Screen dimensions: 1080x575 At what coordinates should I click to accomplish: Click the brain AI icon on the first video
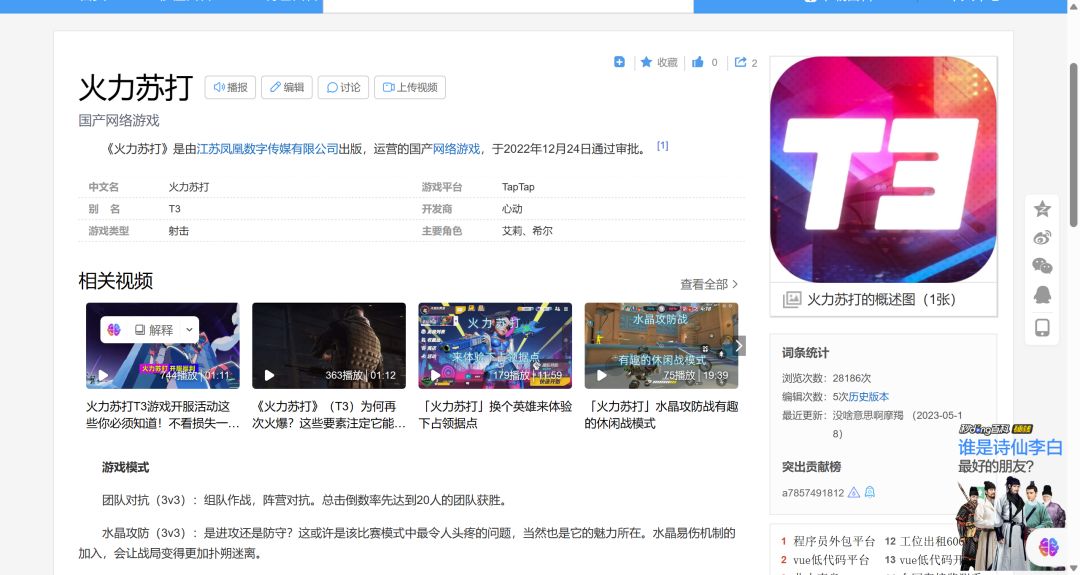tap(114, 330)
